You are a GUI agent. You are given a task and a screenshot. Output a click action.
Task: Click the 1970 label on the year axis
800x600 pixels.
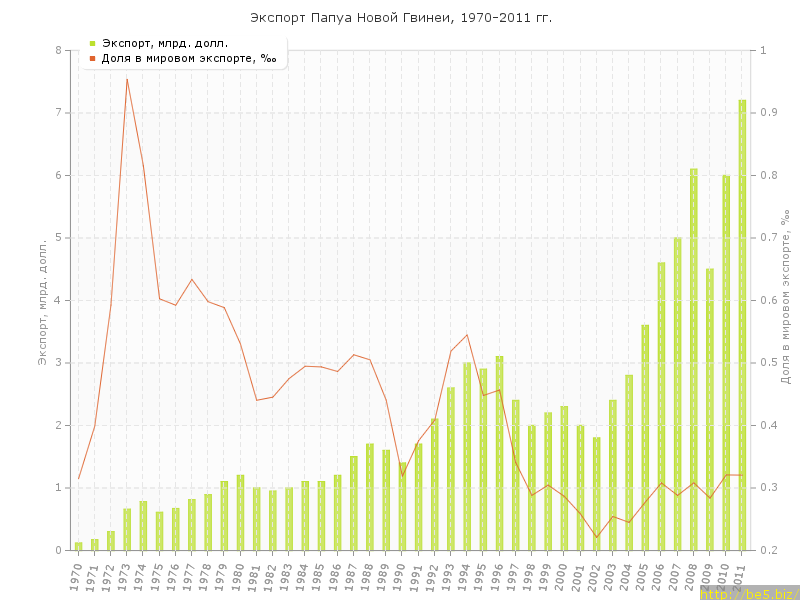pyautogui.click(x=77, y=576)
